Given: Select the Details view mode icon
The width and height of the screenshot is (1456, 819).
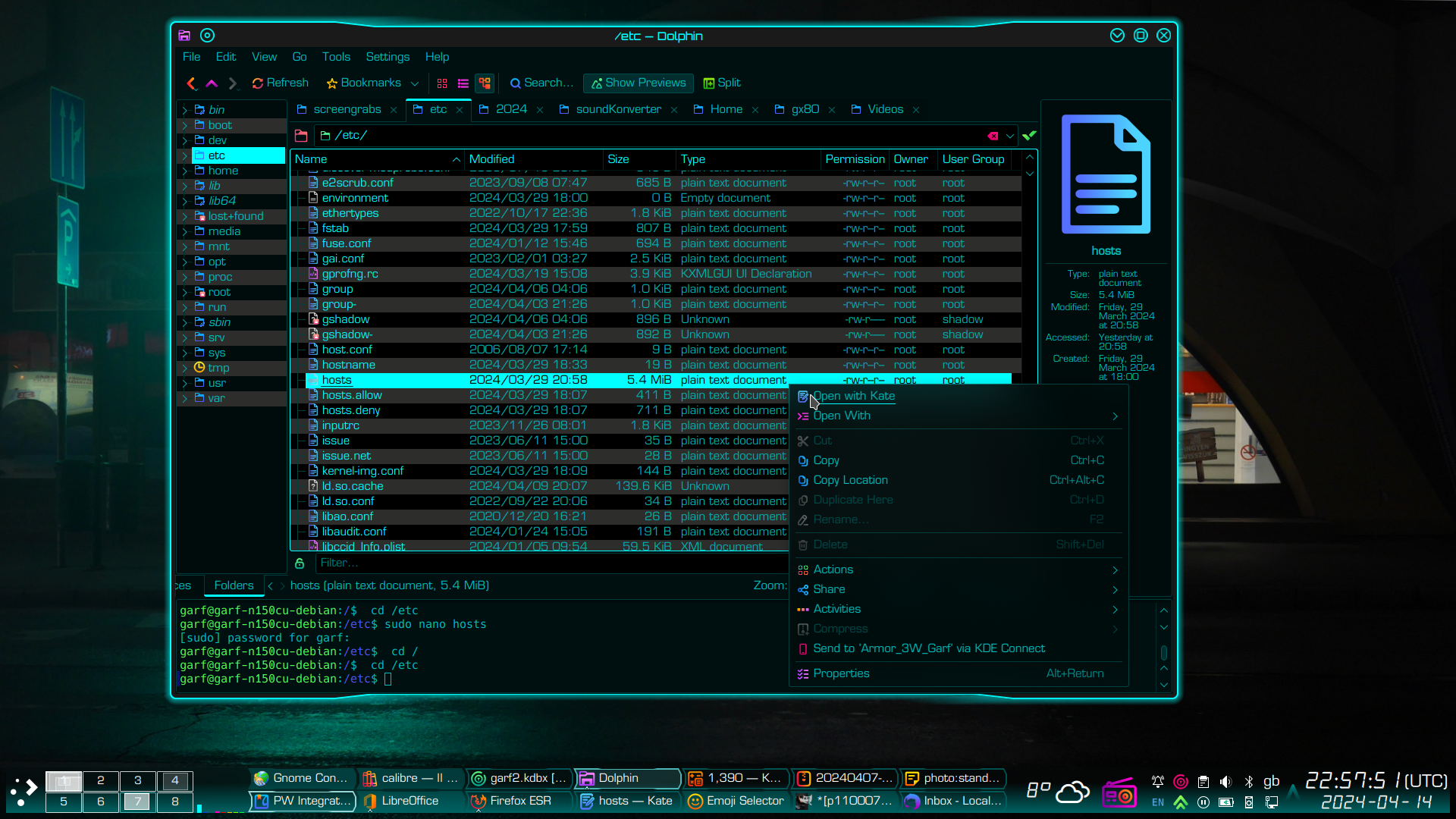Looking at the screenshot, I should (x=485, y=83).
